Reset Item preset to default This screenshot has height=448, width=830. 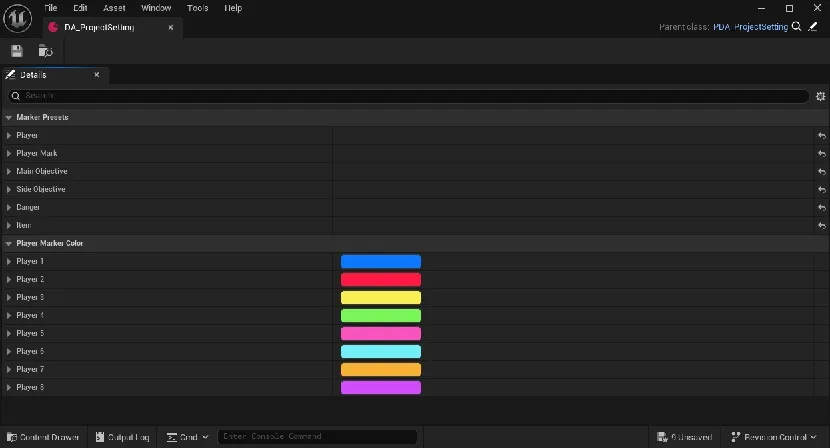point(822,226)
